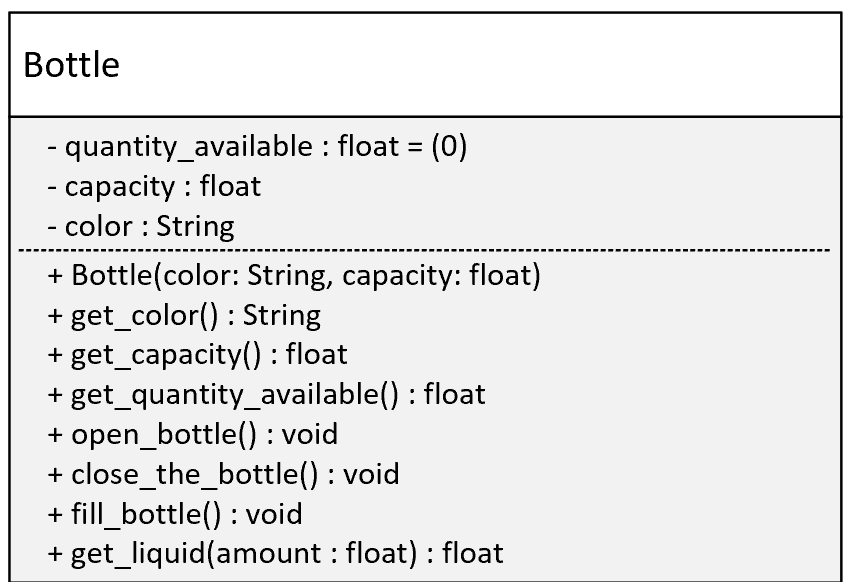
Task: Click the 'String' return type of get_color
Action: click(x=282, y=315)
